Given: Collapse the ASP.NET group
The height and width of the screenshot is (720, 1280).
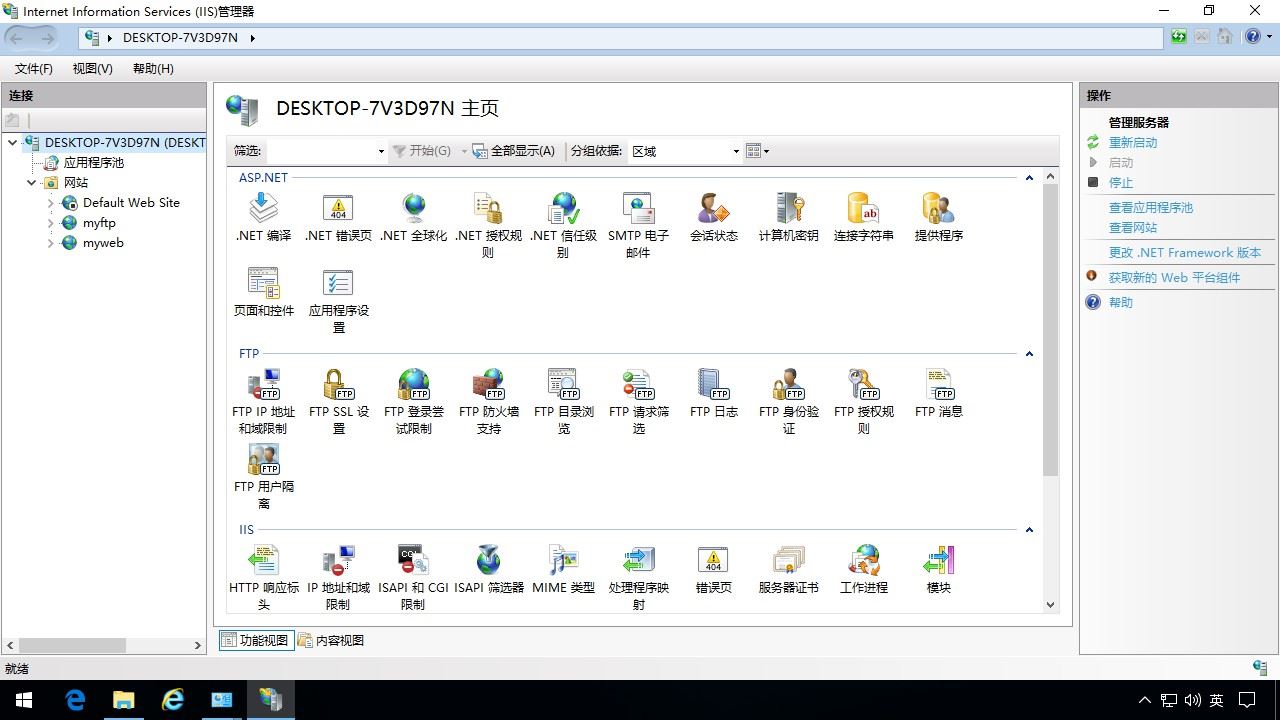Looking at the screenshot, I should [1029, 178].
